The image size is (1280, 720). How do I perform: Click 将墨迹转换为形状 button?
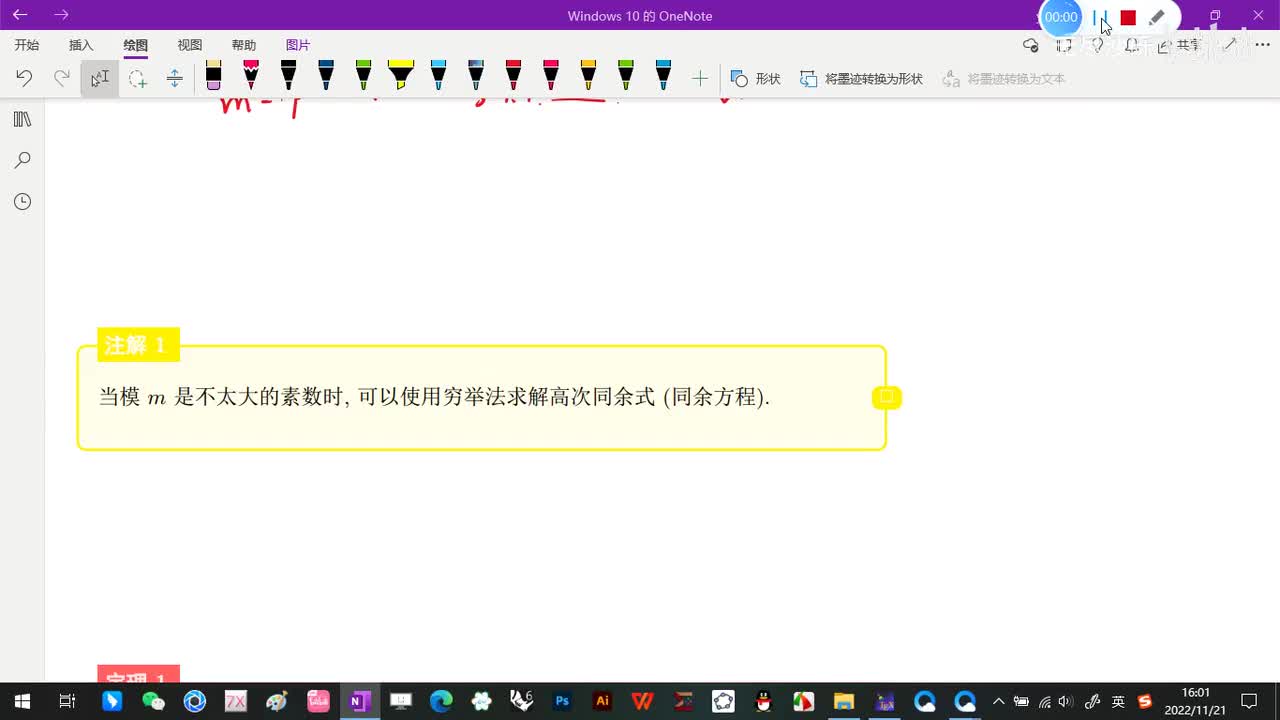pos(861,78)
